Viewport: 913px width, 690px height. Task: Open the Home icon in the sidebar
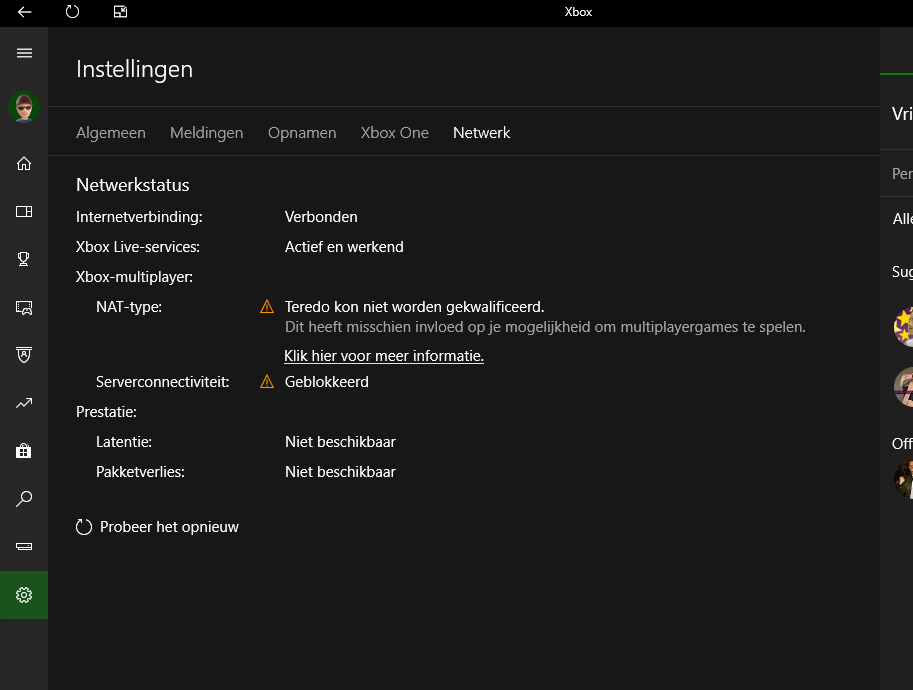(23, 163)
